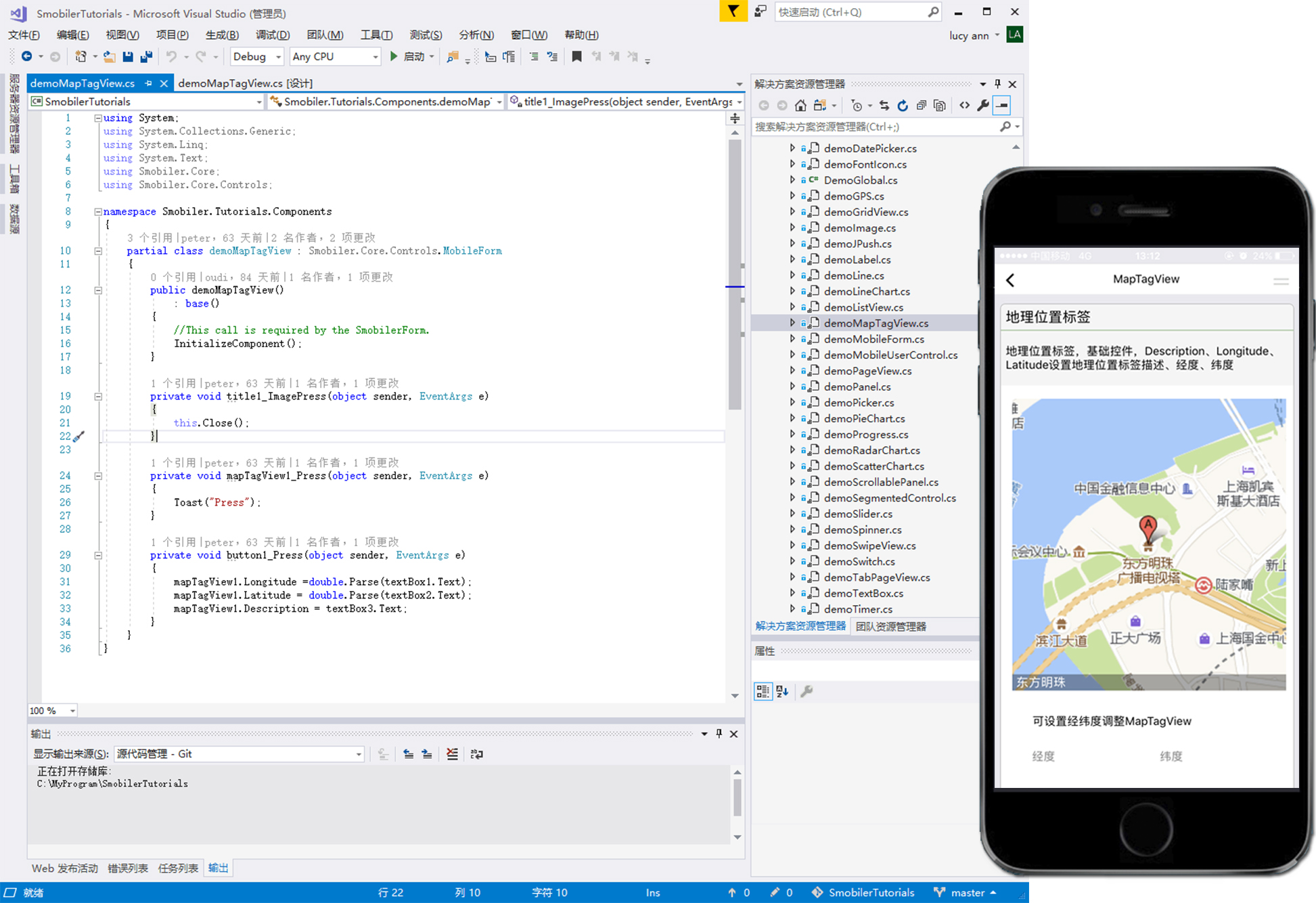Click the unpublished commits count in status bar

tap(738, 893)
